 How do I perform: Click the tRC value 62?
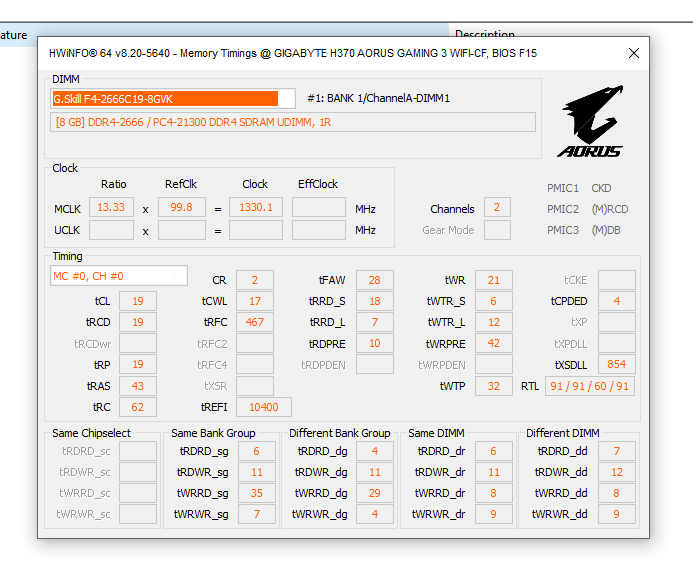(137, 407)
